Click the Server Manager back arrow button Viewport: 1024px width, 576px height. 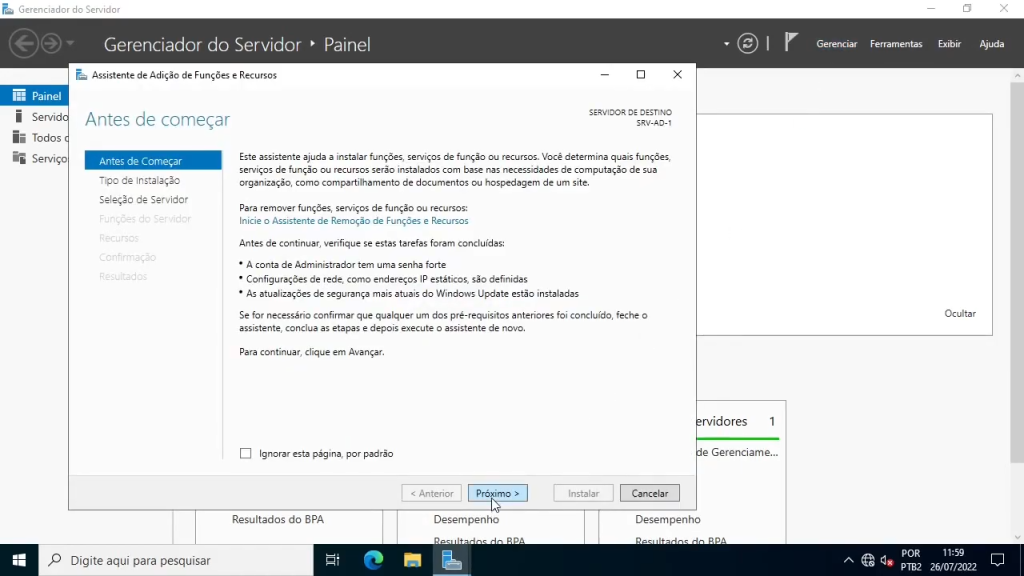pyautogui.click(x=24, y=44)
